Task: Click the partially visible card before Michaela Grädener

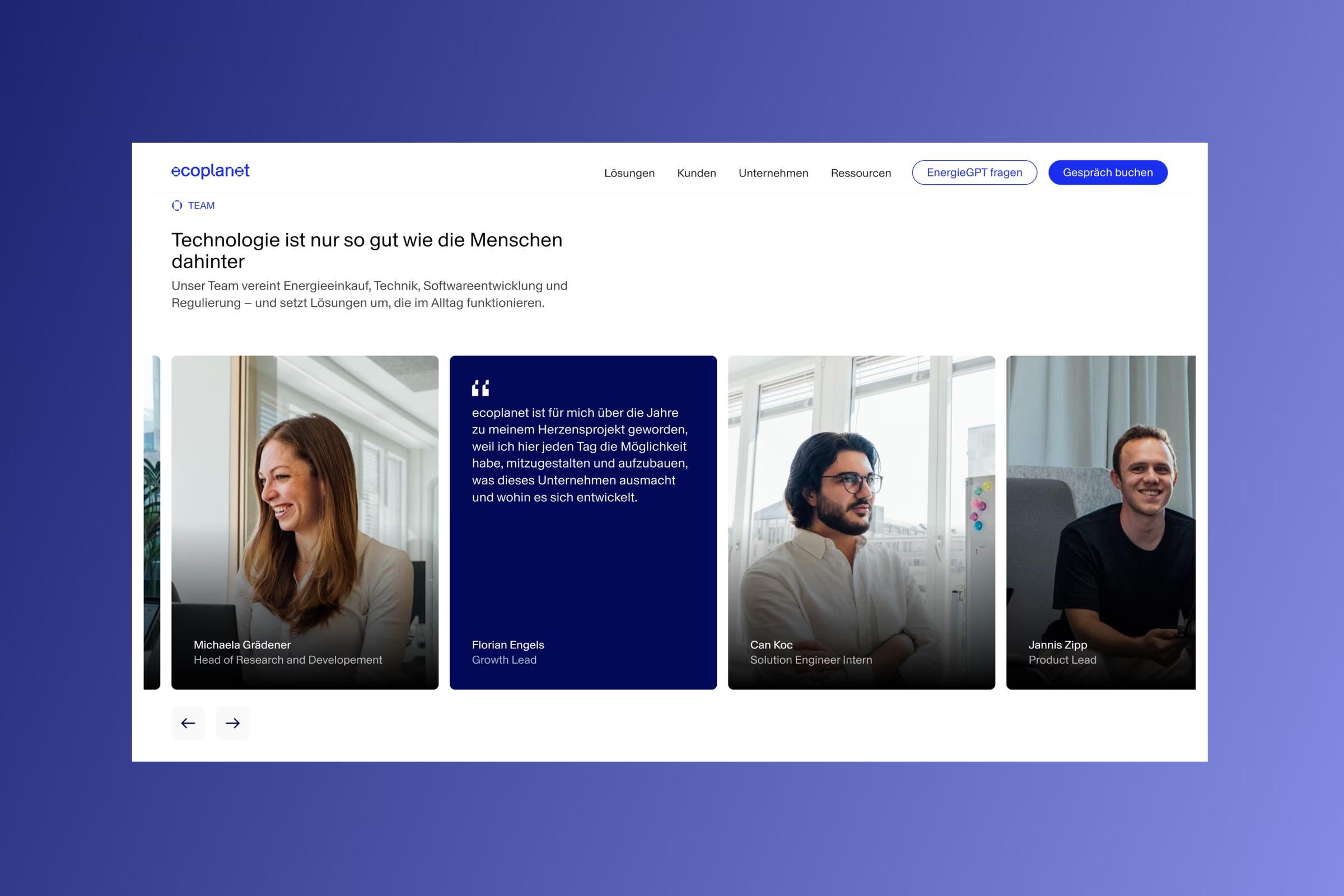Action: tap(152, 522)
